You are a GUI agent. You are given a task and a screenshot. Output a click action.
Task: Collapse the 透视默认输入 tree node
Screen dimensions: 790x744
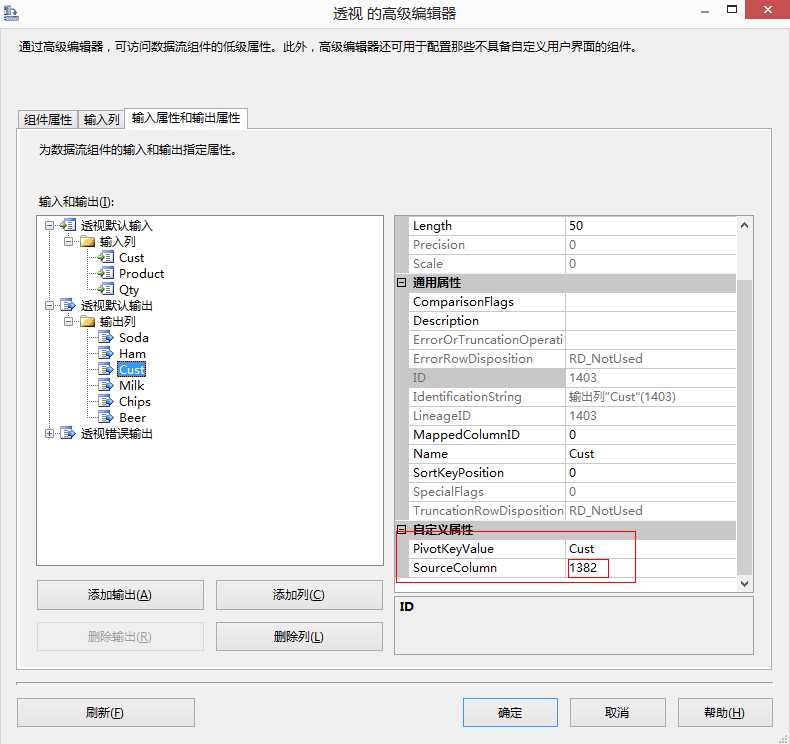49,225
